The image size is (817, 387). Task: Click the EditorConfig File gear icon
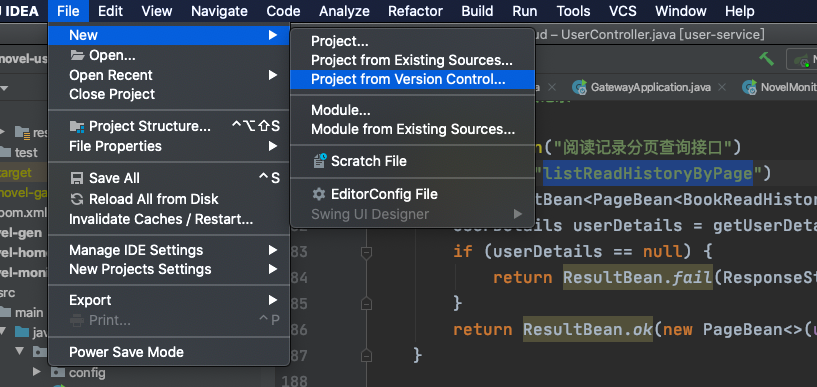coord(318,194)
